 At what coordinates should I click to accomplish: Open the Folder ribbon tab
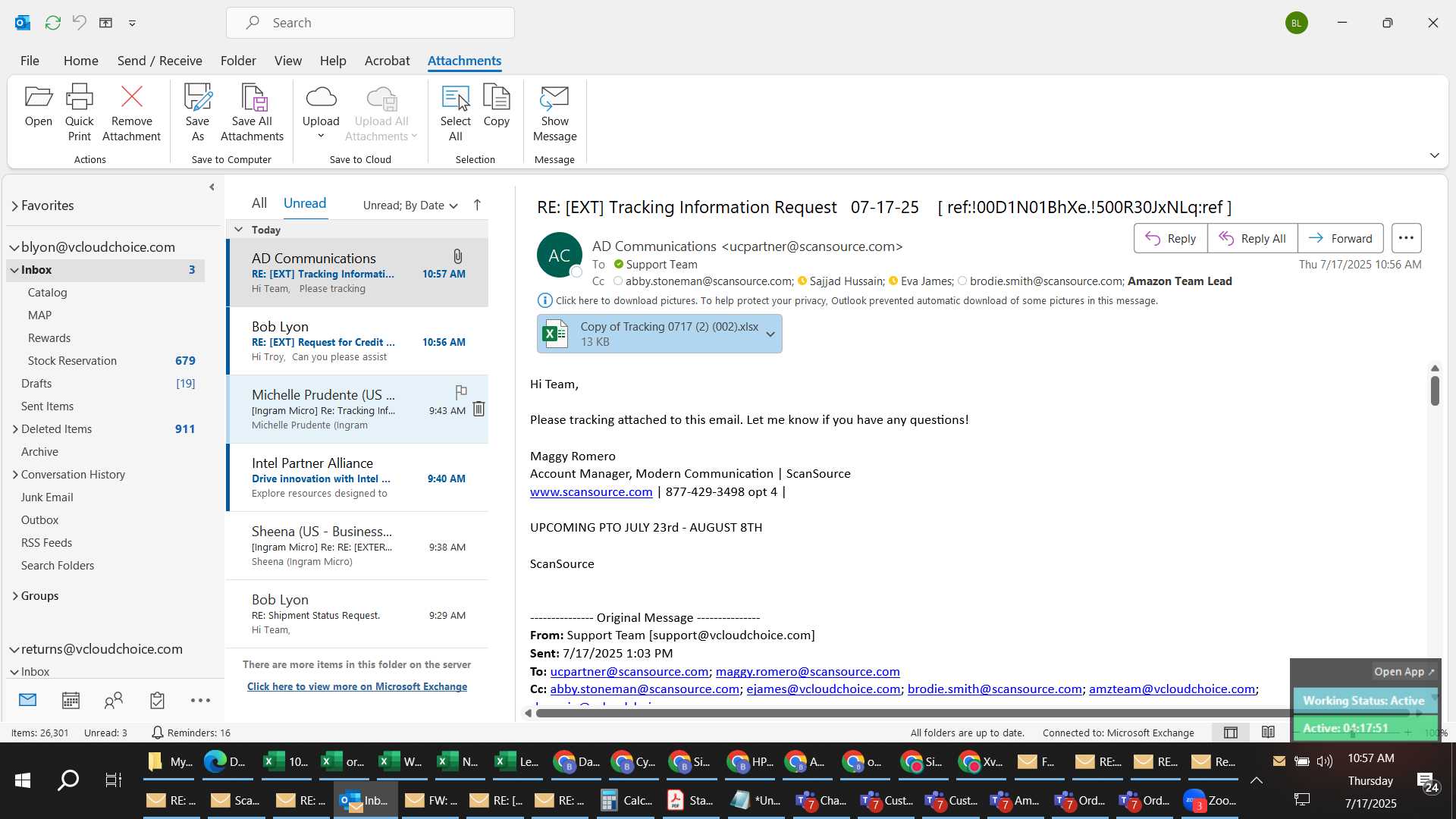(x=238, y=61)
